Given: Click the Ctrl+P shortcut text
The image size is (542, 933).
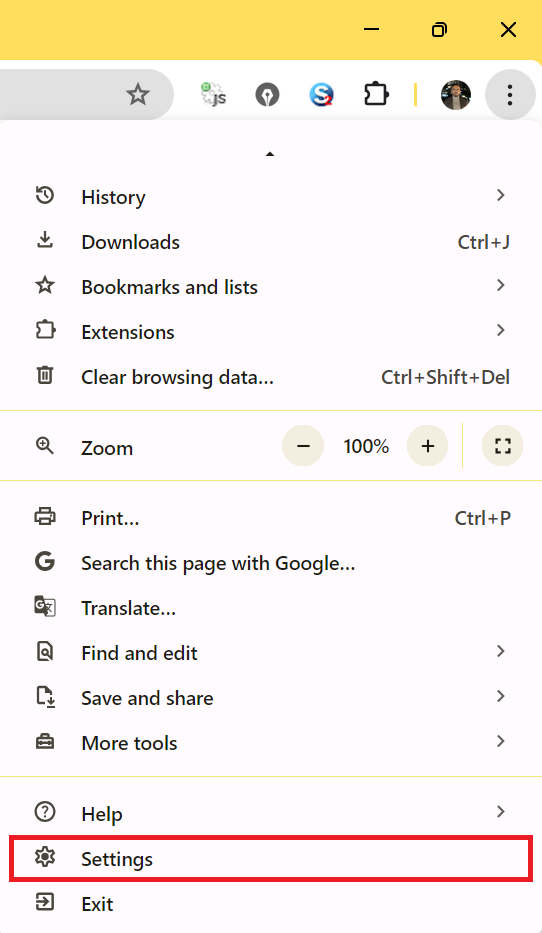Looking at the screenshot, I should tap(483, 518).
